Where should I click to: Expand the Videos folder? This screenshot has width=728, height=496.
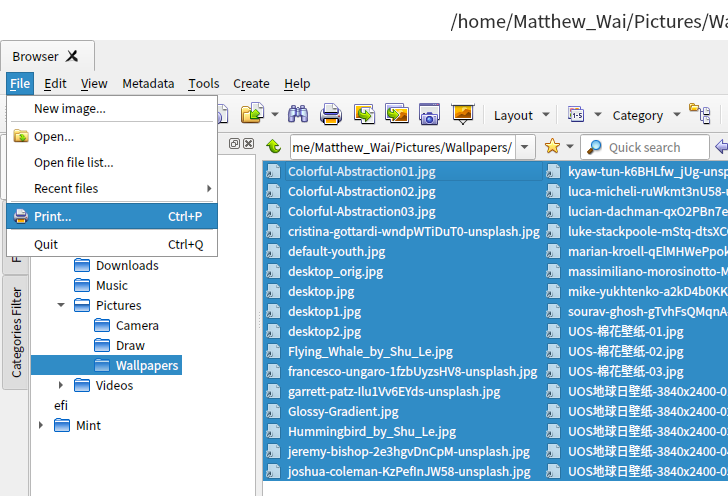click(x=61, y=385)
